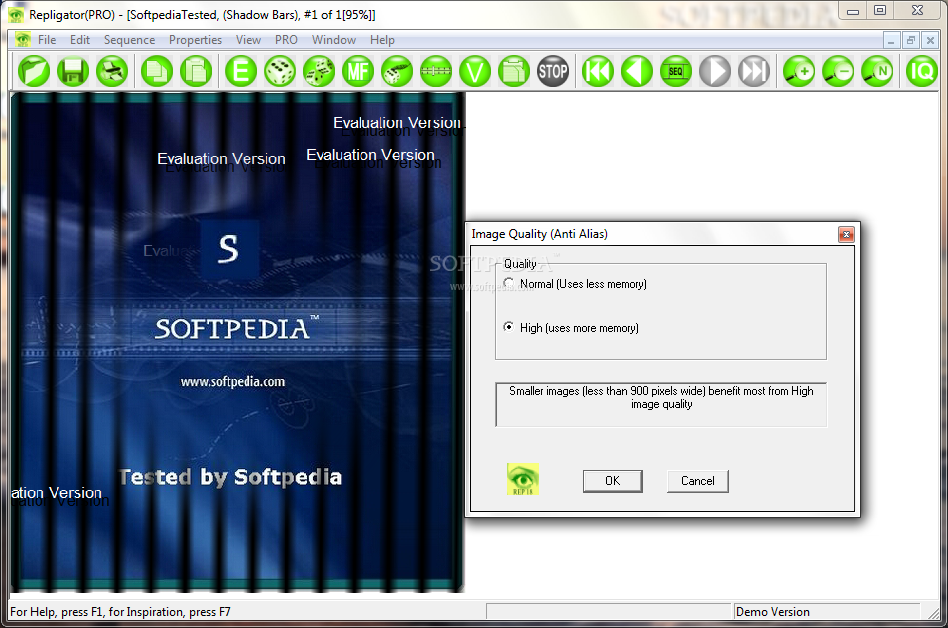Click the green Open folder toolbar icon
Viewport: 948px width, 628px height.
point(34,71)
